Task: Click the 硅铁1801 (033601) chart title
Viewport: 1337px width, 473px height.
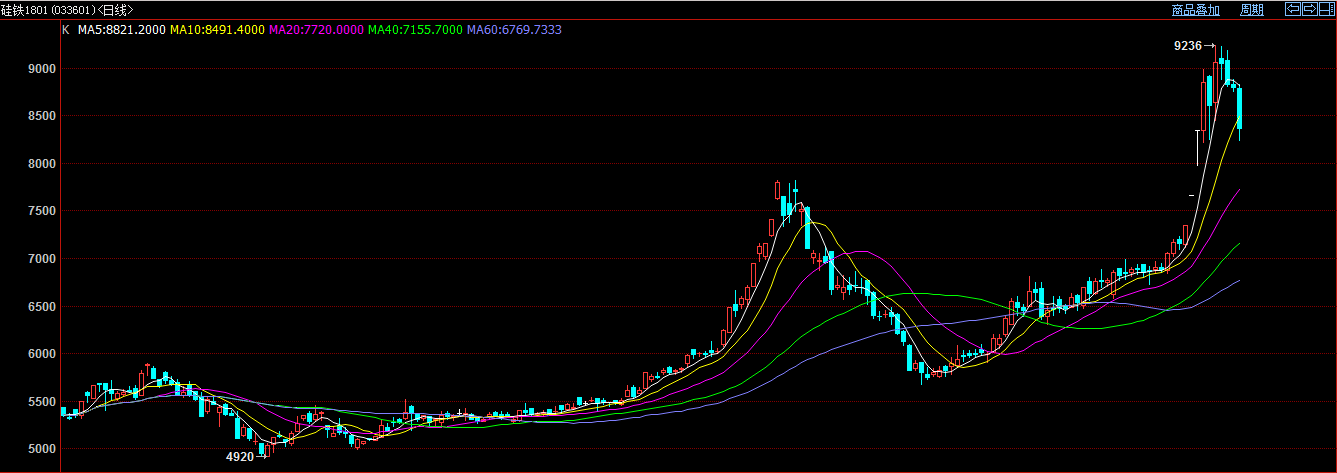Action: point(67,10)
